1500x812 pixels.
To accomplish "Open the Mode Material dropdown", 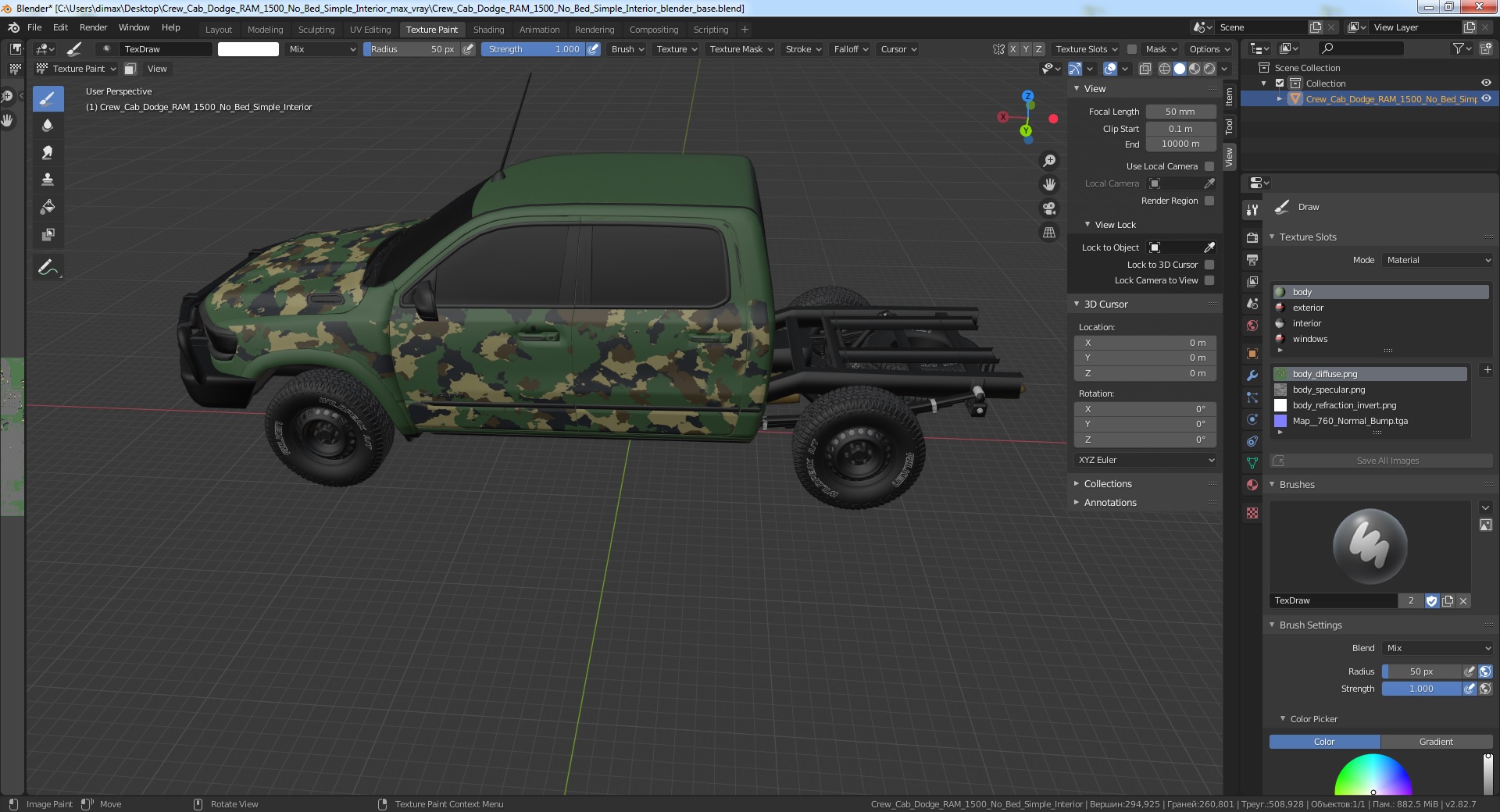I will 1437,260.
